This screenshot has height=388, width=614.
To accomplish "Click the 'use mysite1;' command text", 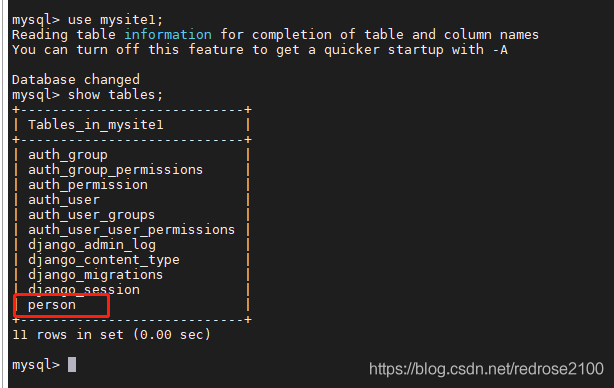I will 116,20.
